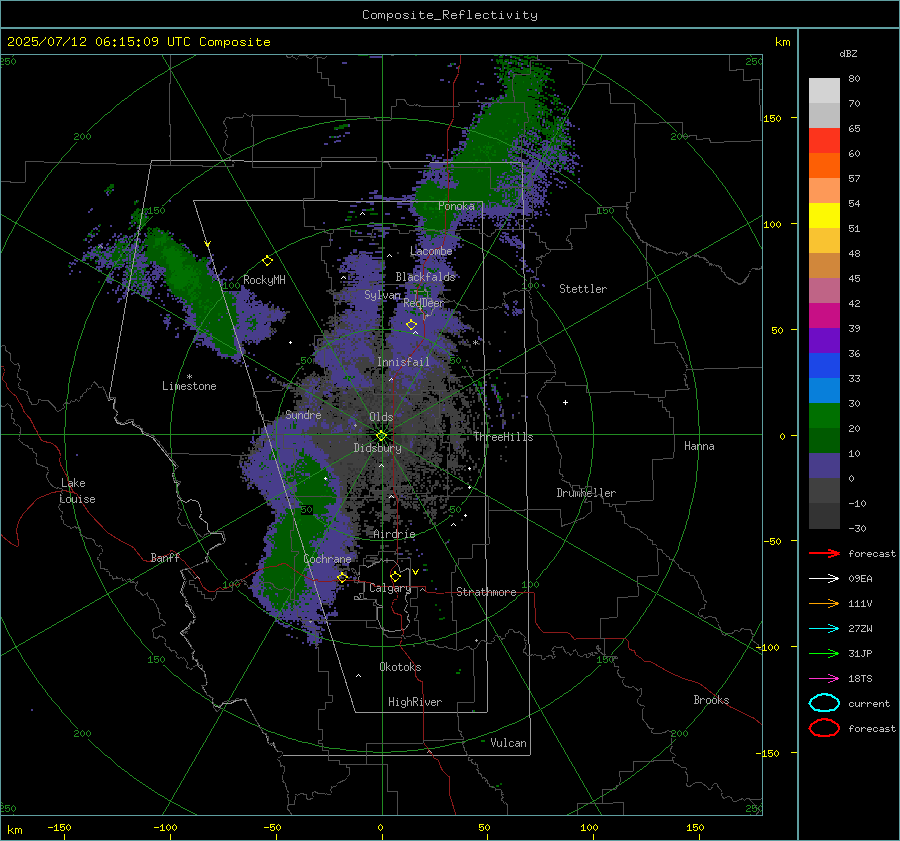Screen dimensions: 900x841
Task: Click the white plus marker west of Hanna
Action: 565,402
